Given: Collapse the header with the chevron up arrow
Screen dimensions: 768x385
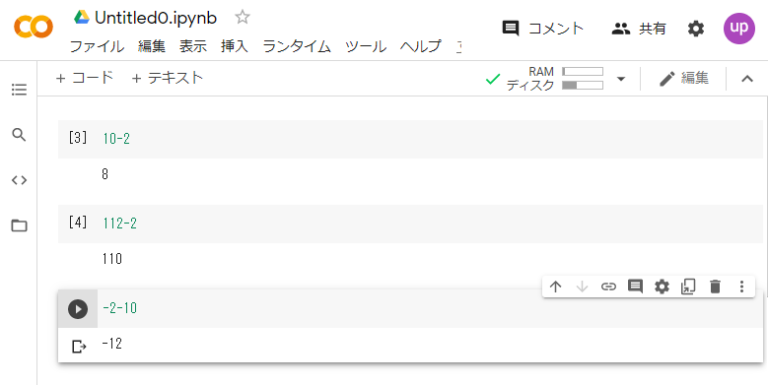Looking at the screenshot, I should coord(747,79).
